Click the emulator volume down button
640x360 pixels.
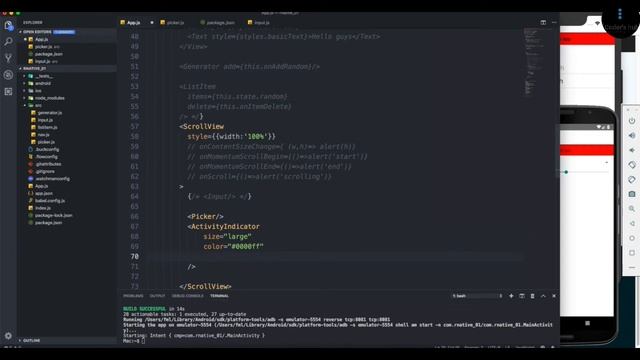tap(632, 150)
